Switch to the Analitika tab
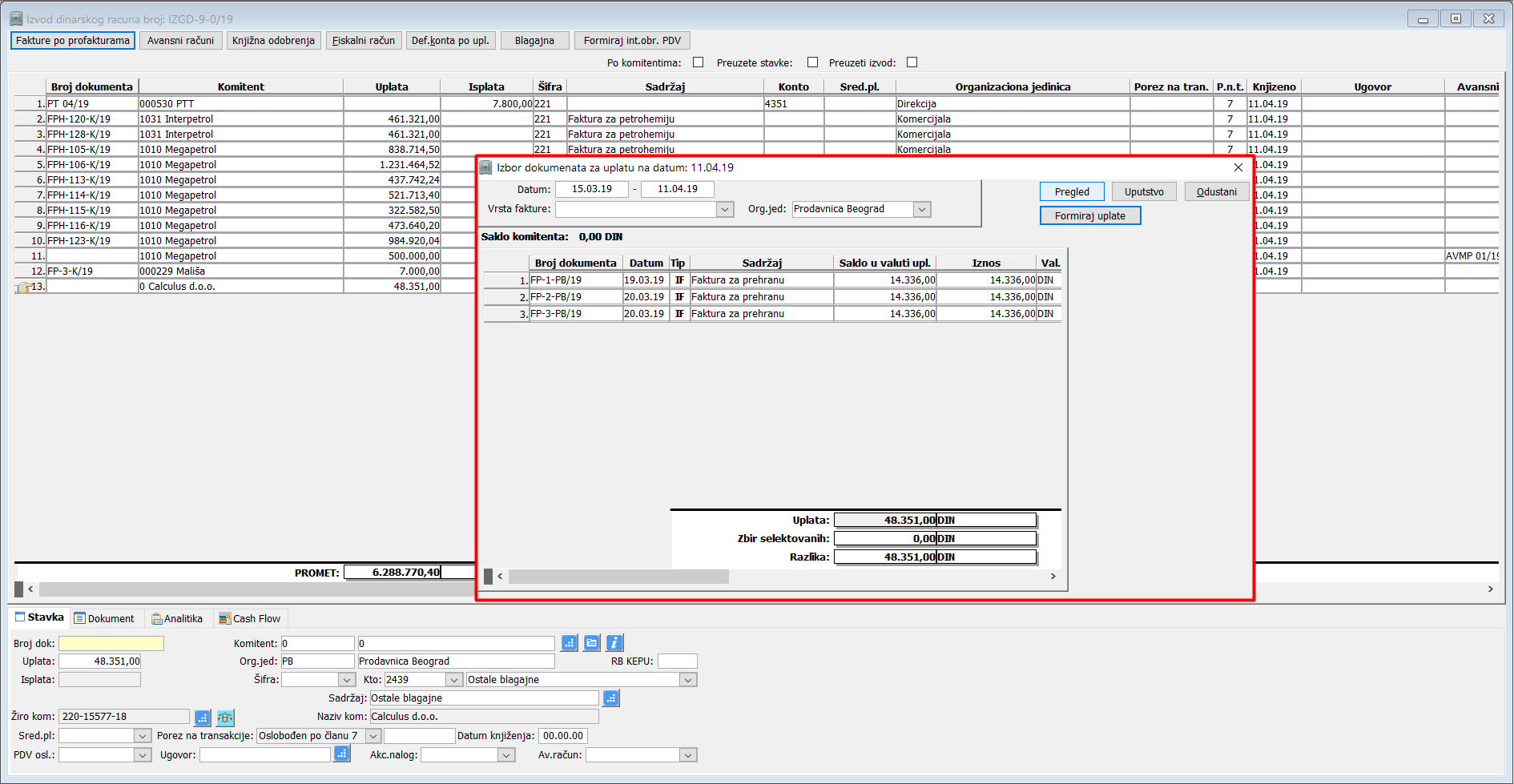Screen dimensions: 1514x784 coord(177,618)
